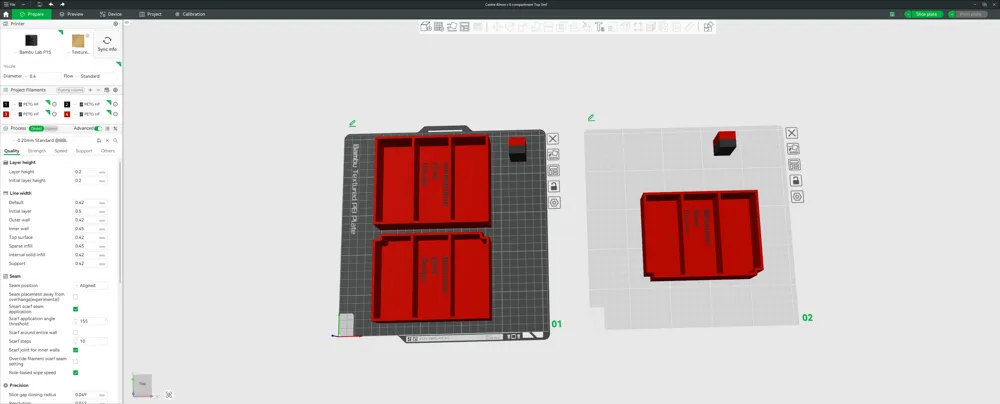Switch to the Calibration tab
The height and width of the screenshot is (404, 1000).
pyautogui.click(x=190, y=14)
